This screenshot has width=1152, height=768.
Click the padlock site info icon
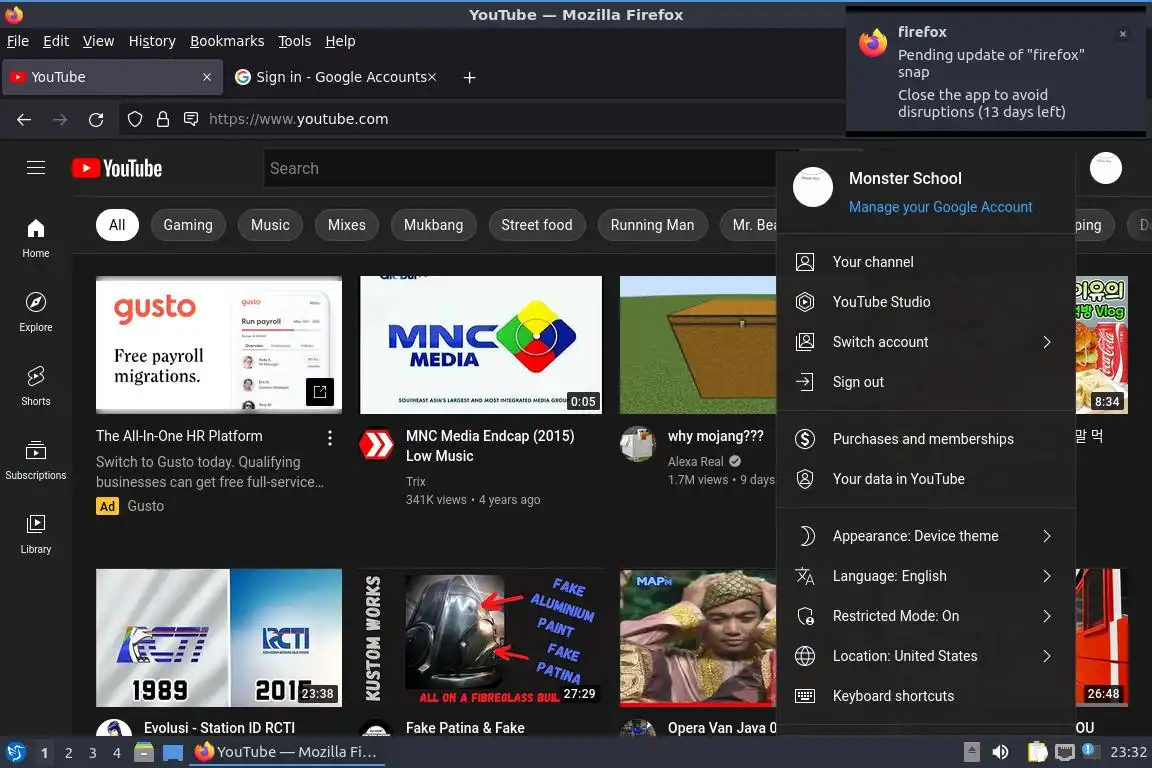163,119
